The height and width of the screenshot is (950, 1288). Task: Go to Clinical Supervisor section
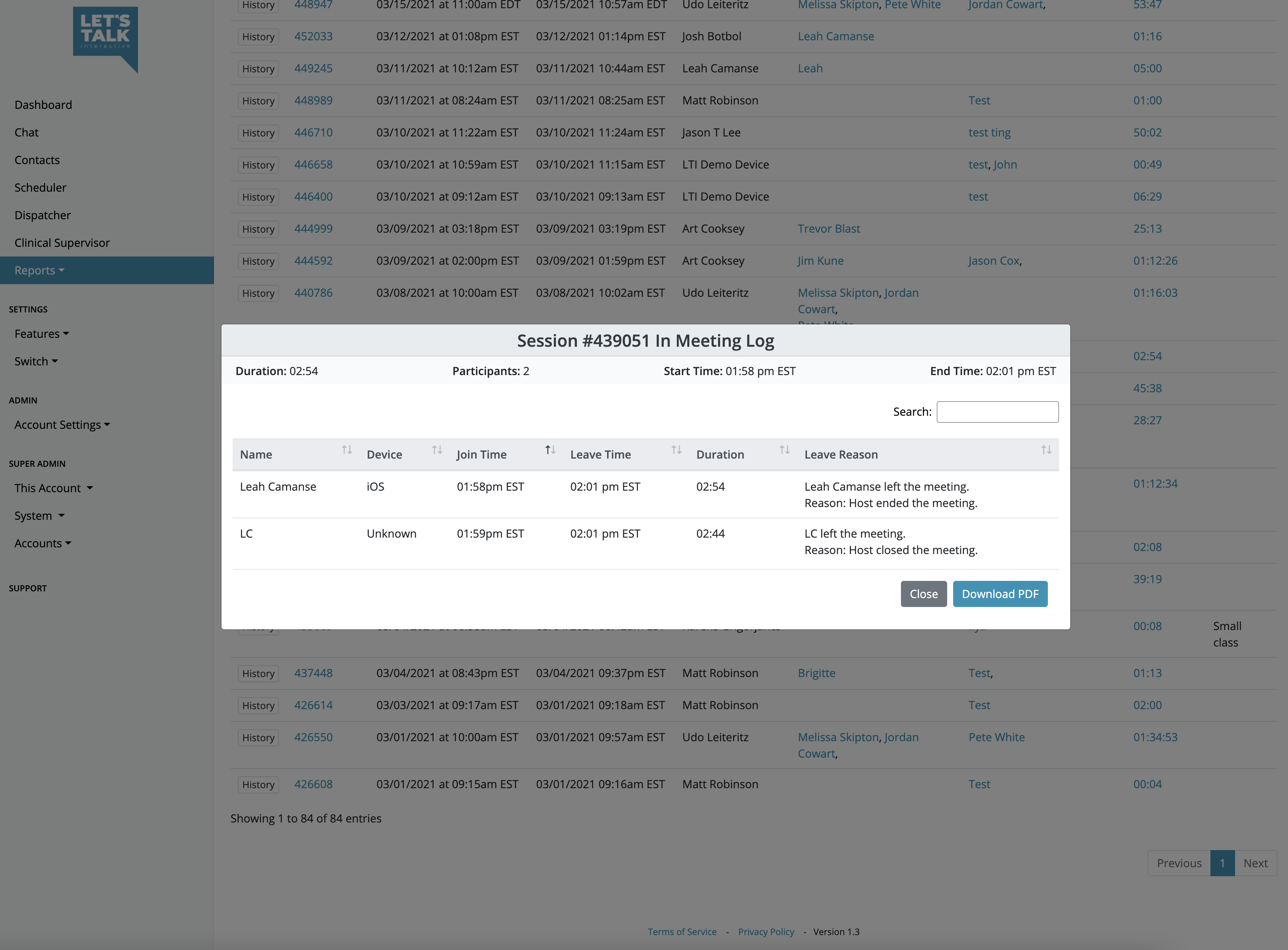[62, 243]
